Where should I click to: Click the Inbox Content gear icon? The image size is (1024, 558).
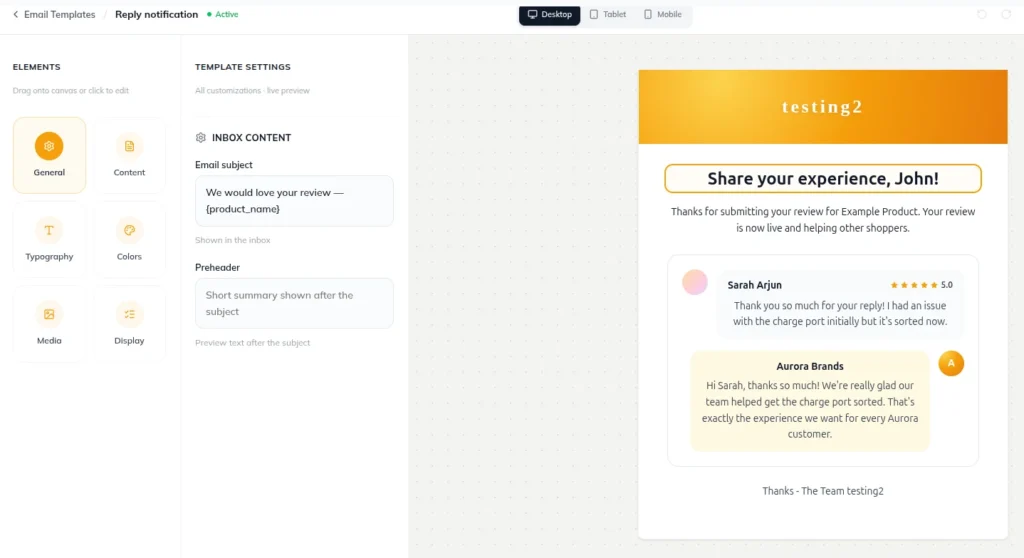pos(200,137)
